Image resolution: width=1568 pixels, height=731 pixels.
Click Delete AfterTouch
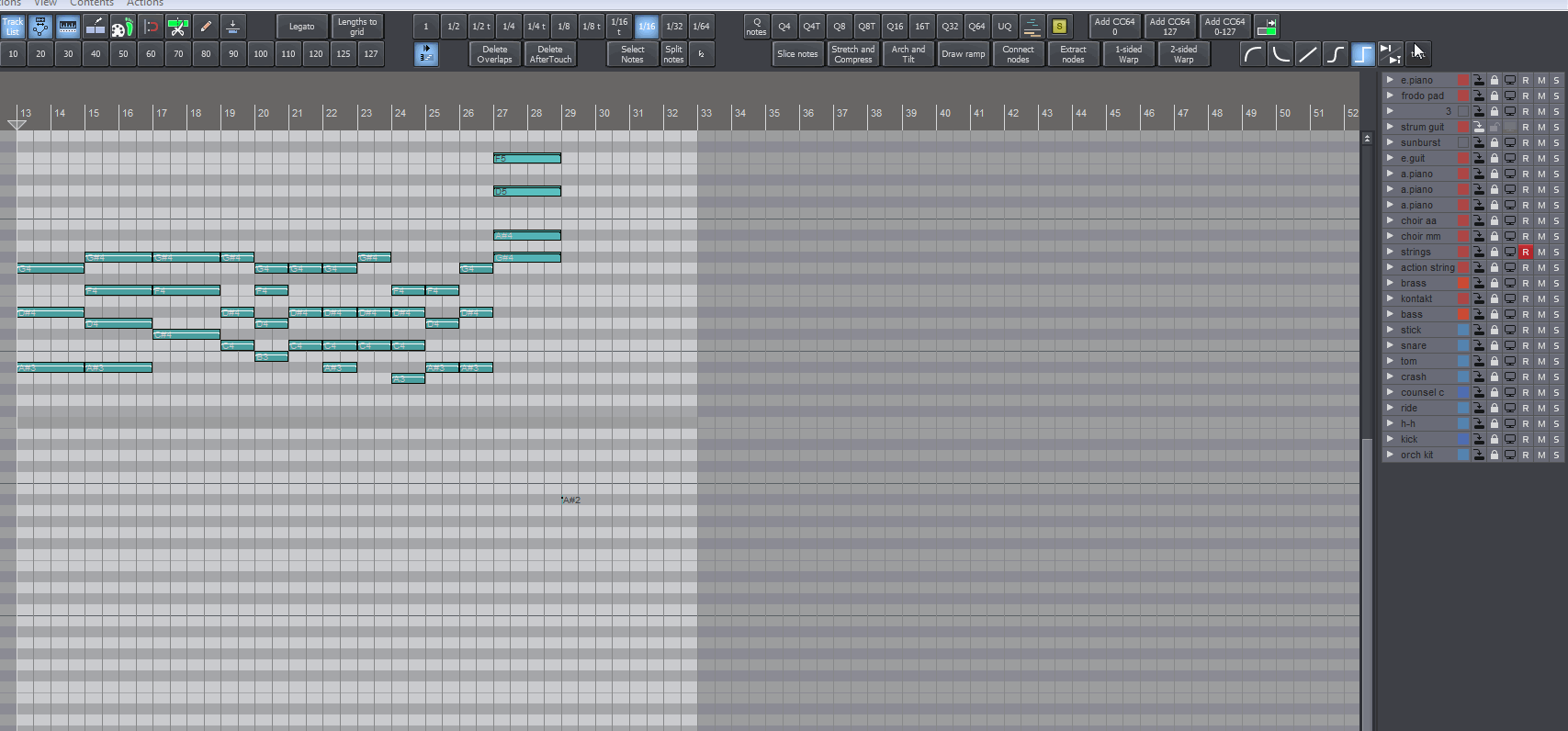pos(550,54)
